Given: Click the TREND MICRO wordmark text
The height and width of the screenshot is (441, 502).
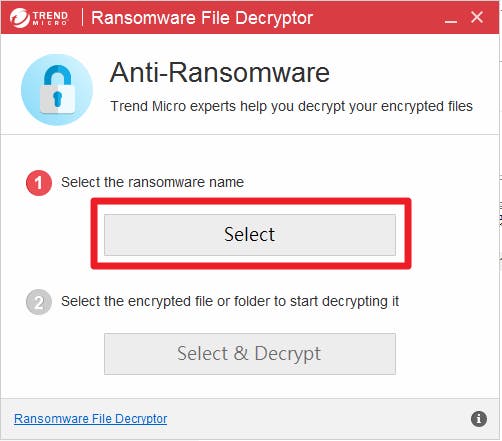Looking at the screenshot, I should (50, 18).
